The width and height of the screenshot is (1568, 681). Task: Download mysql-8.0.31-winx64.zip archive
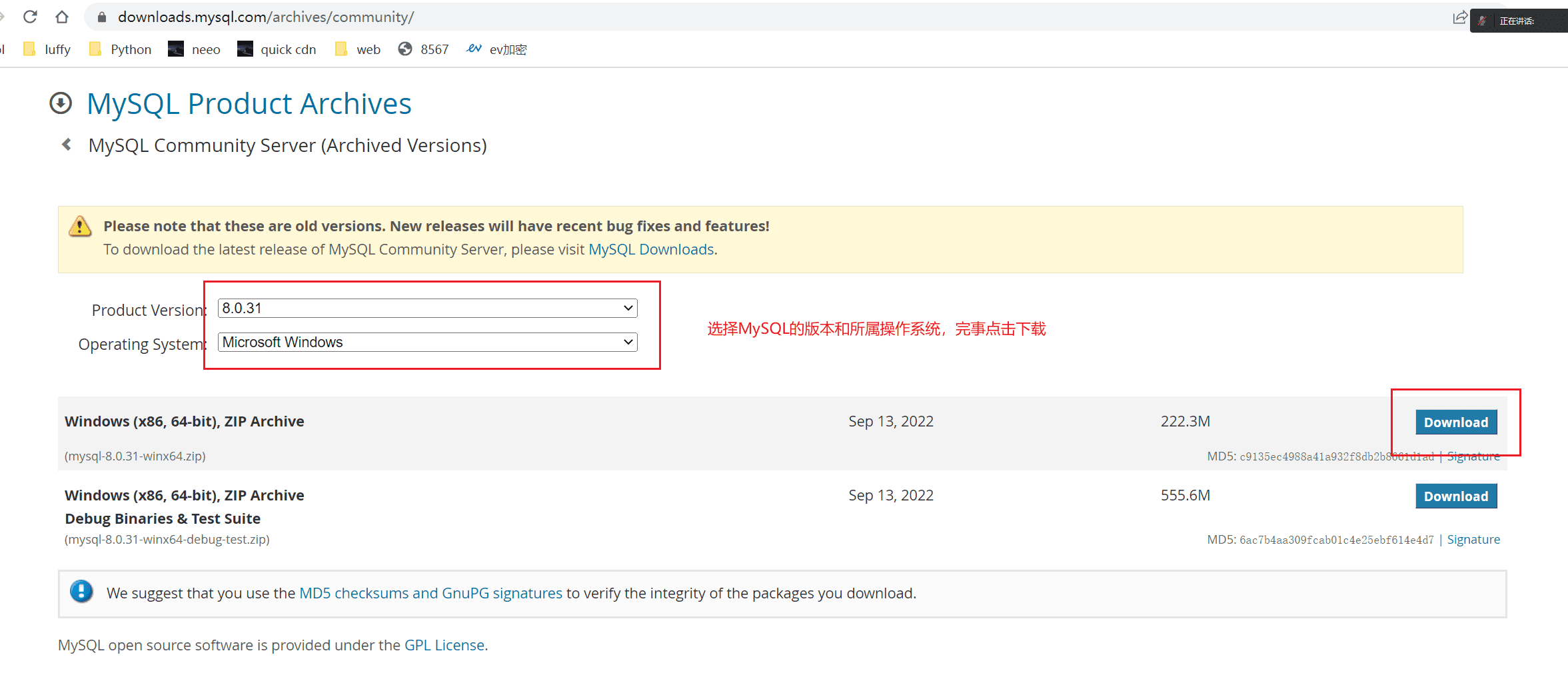1456,422
